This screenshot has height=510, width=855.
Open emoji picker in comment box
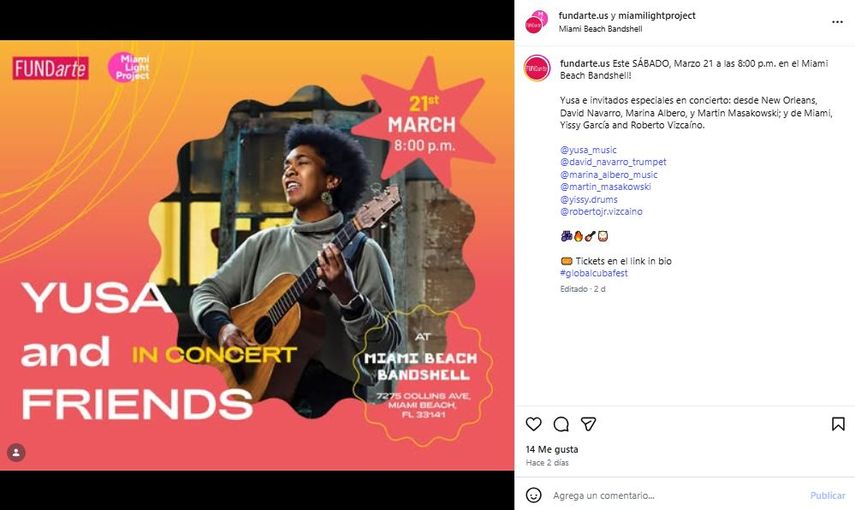point(534,495)
